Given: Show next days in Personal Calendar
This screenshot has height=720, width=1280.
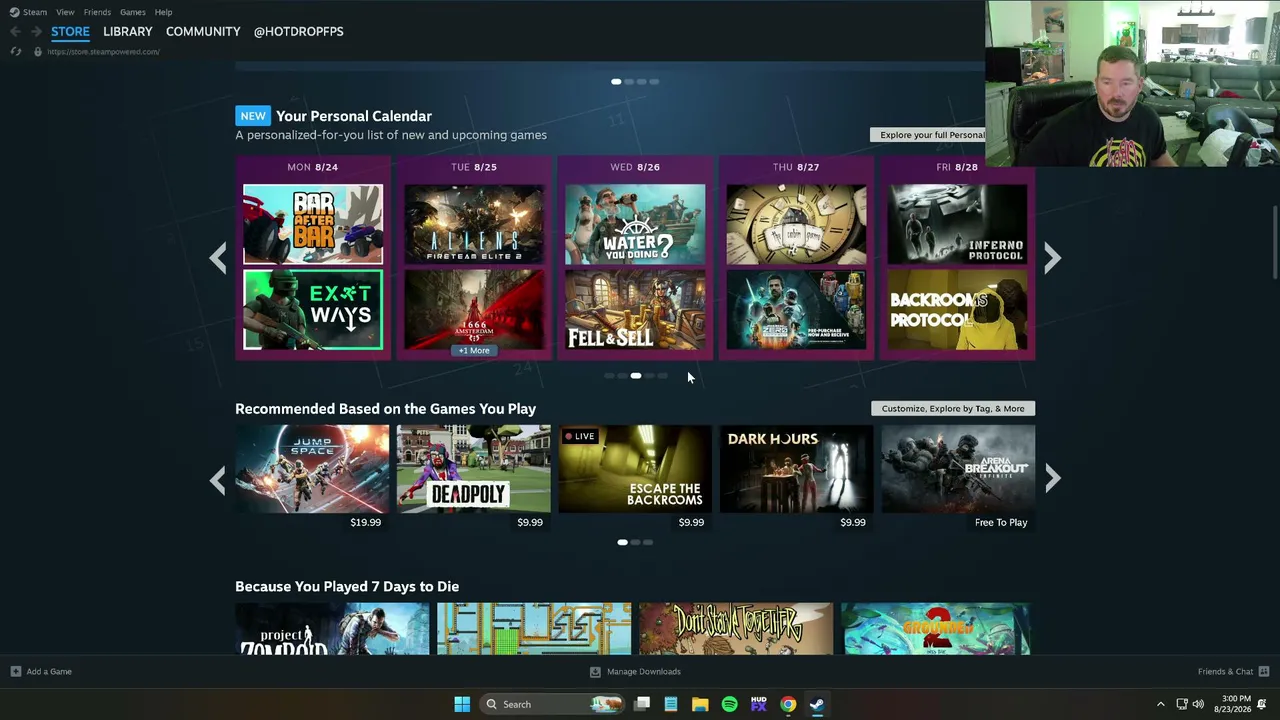Looking at the screenshot, I should tap(1052, 258).
